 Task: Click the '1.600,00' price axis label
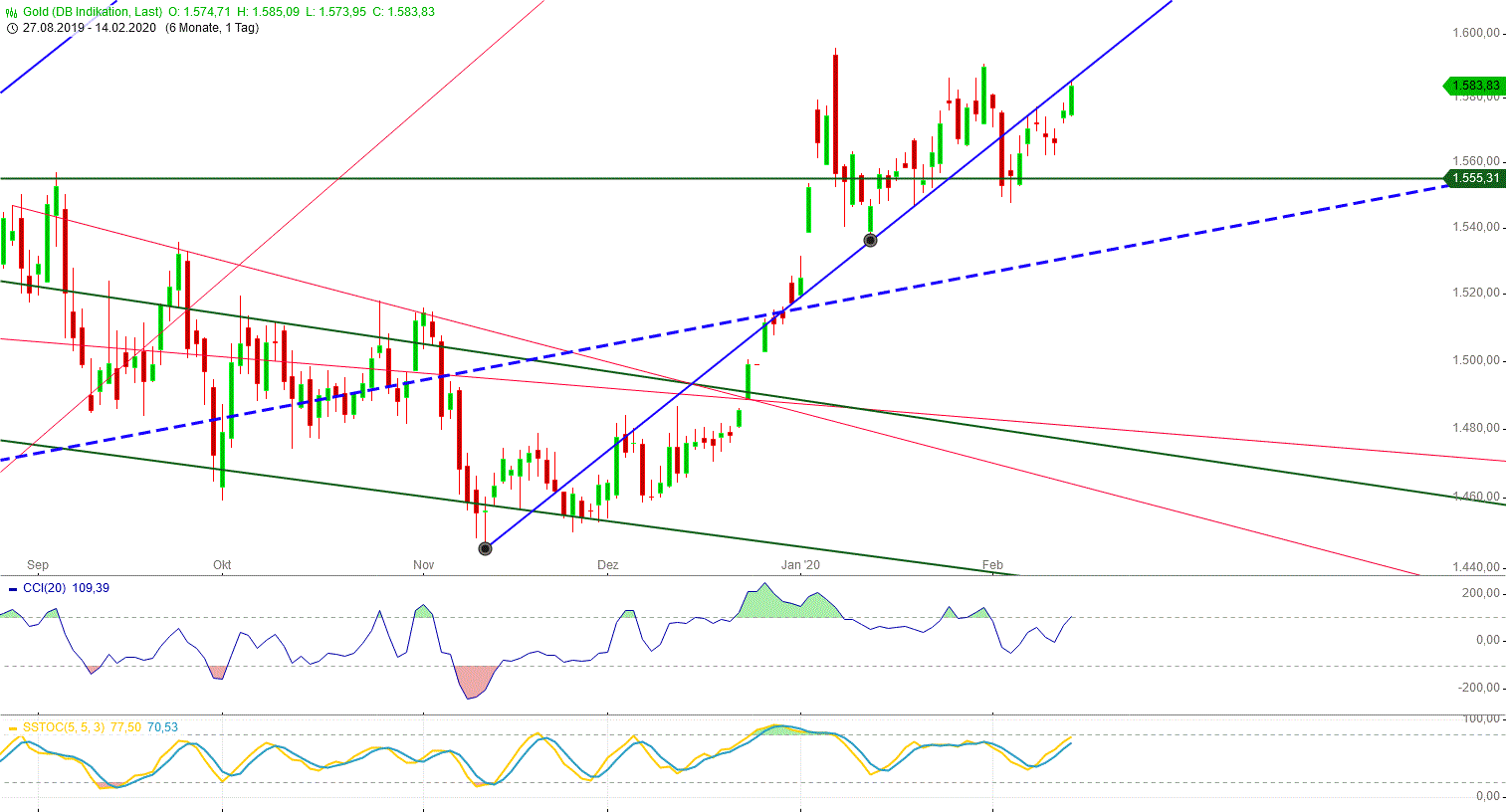[1476, 33]
